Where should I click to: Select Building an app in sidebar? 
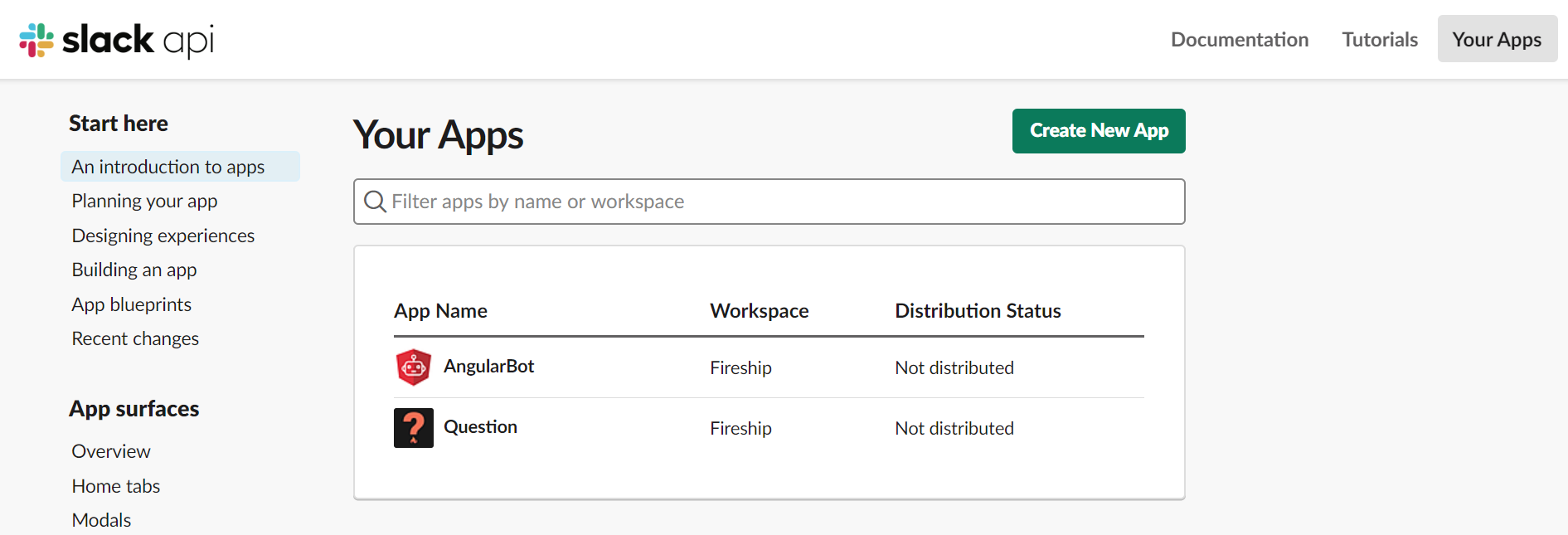coord(134,270)
